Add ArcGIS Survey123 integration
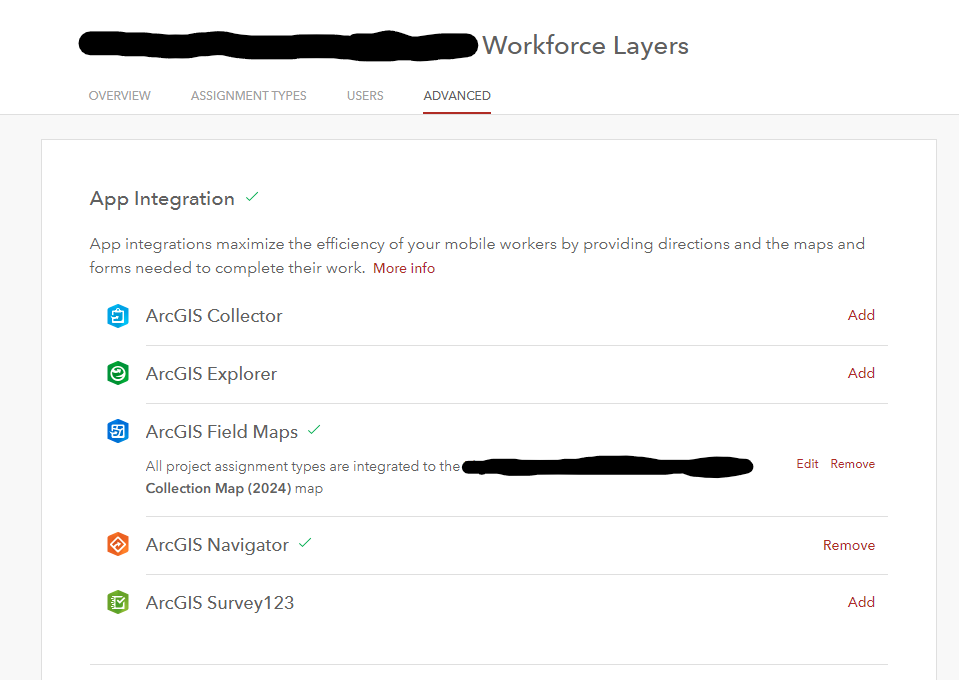Viewport: 959px width, 680px height. 861,601
